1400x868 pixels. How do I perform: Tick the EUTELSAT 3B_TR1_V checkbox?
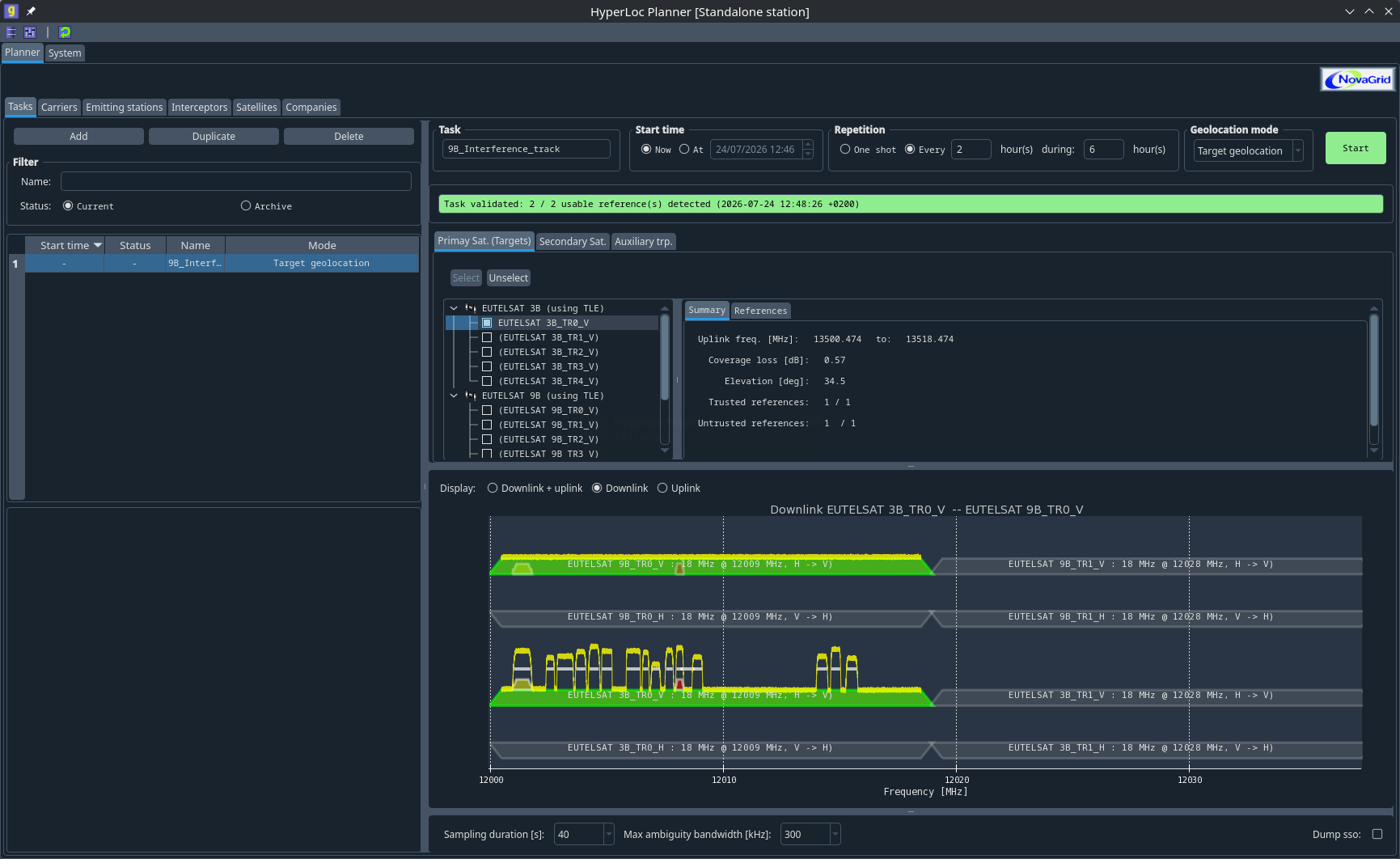point(487,338)
